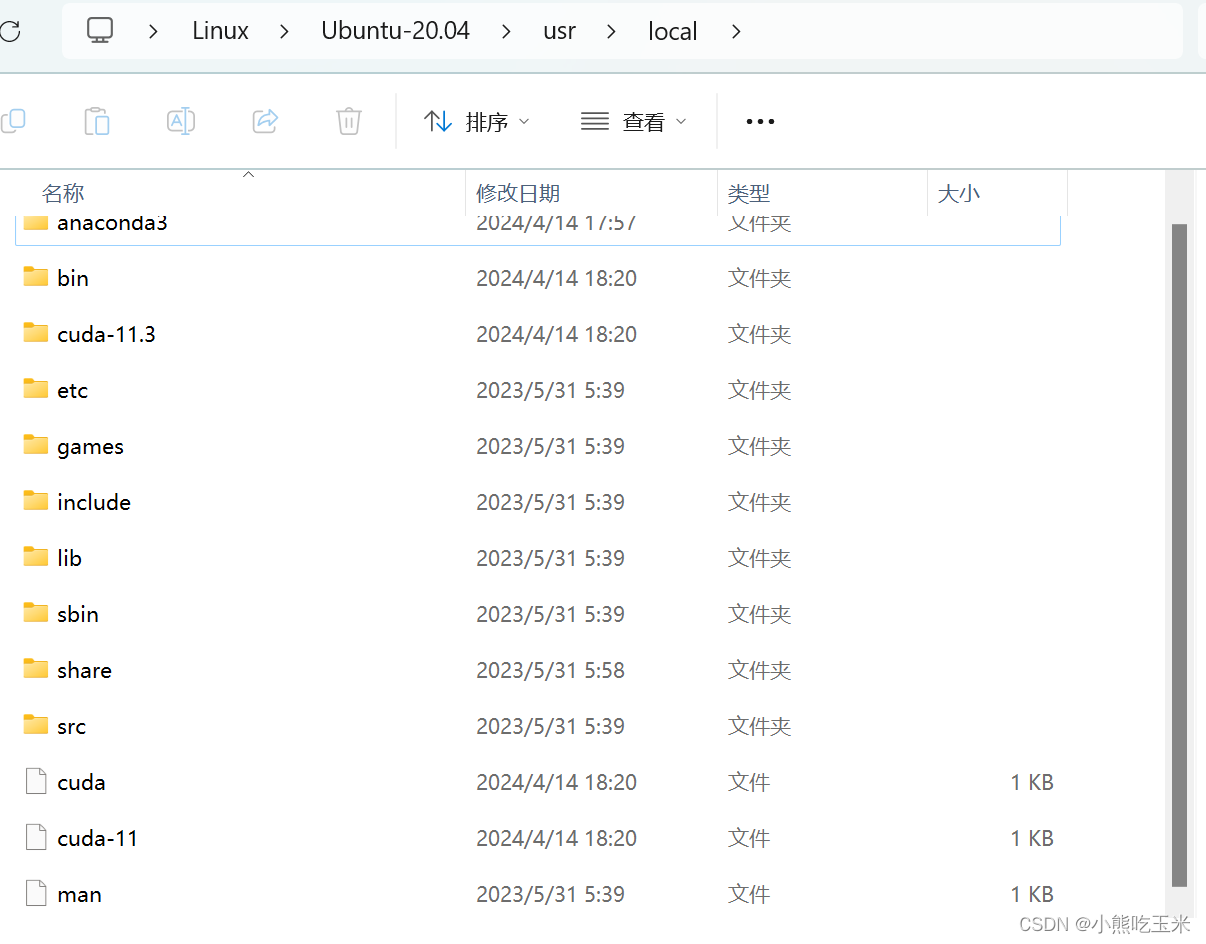Image resolution: width=1206 pixels, height=944 pixels.
Task: Click the paste clipboard icon in the toolbar
Action: 97,122
